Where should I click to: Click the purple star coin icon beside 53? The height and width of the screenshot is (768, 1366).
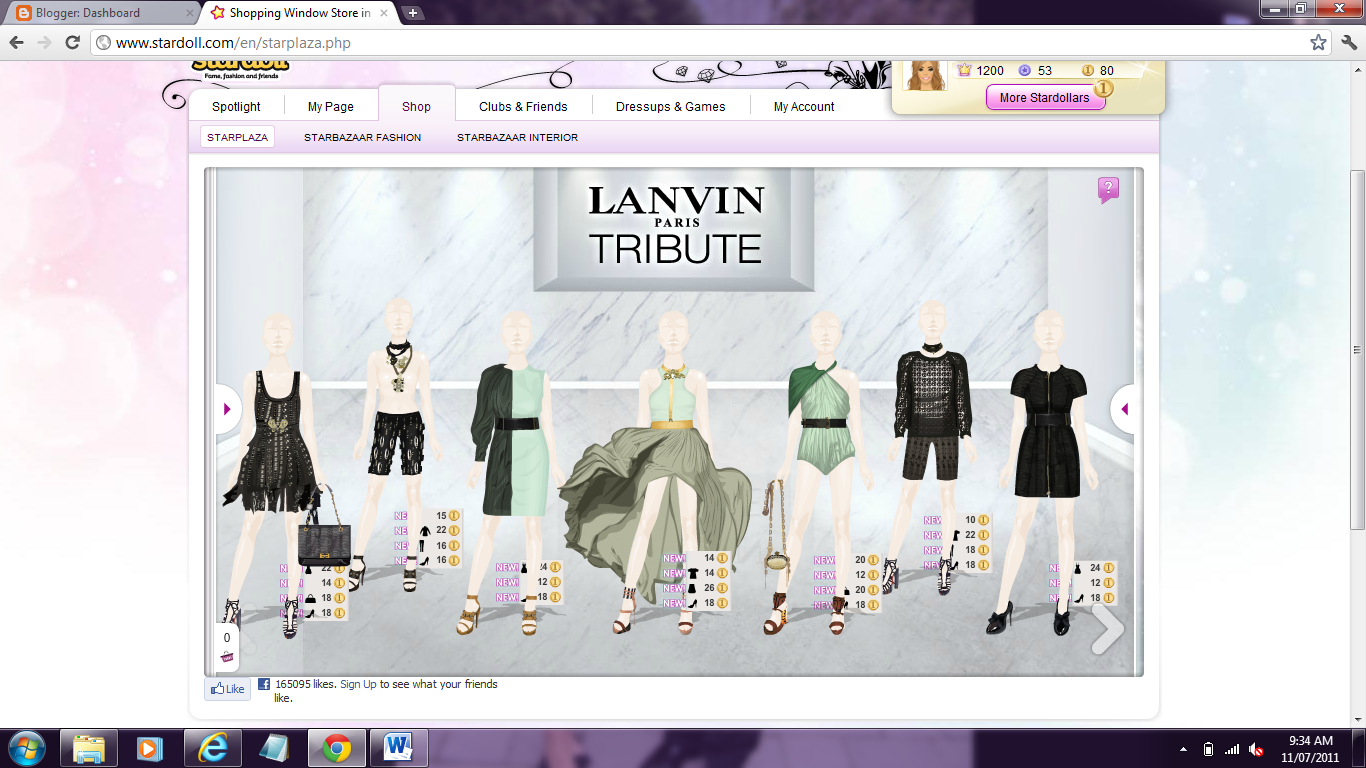(1024, 70)
